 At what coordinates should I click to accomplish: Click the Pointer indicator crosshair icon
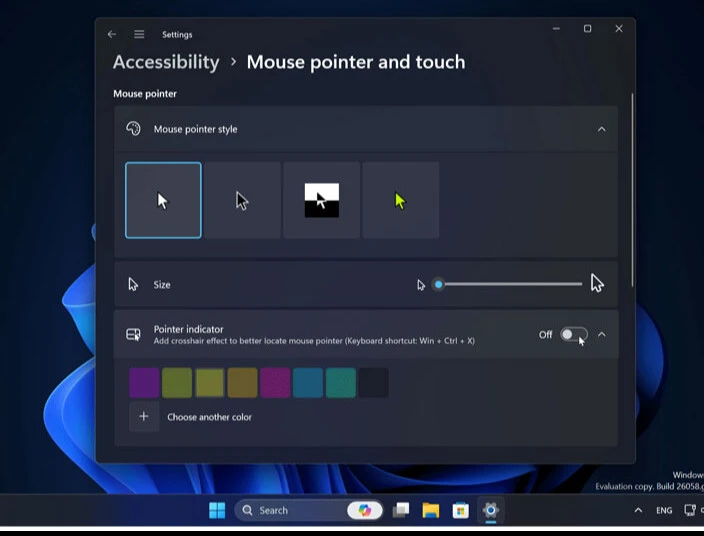click(133, 334)
